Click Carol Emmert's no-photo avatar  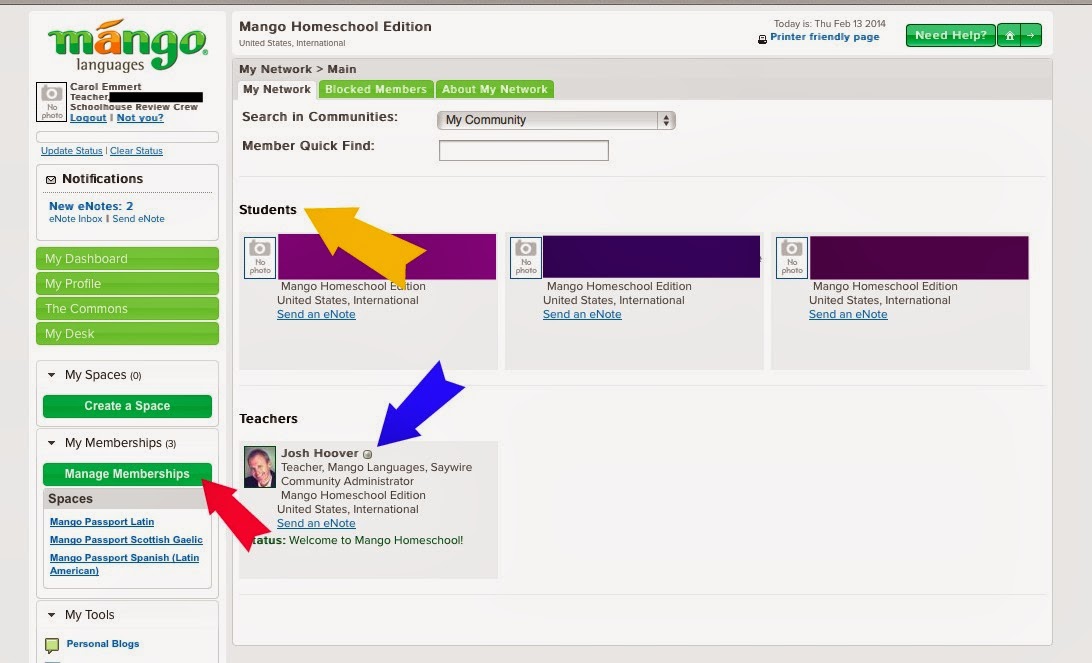click(x=51, y=102)
